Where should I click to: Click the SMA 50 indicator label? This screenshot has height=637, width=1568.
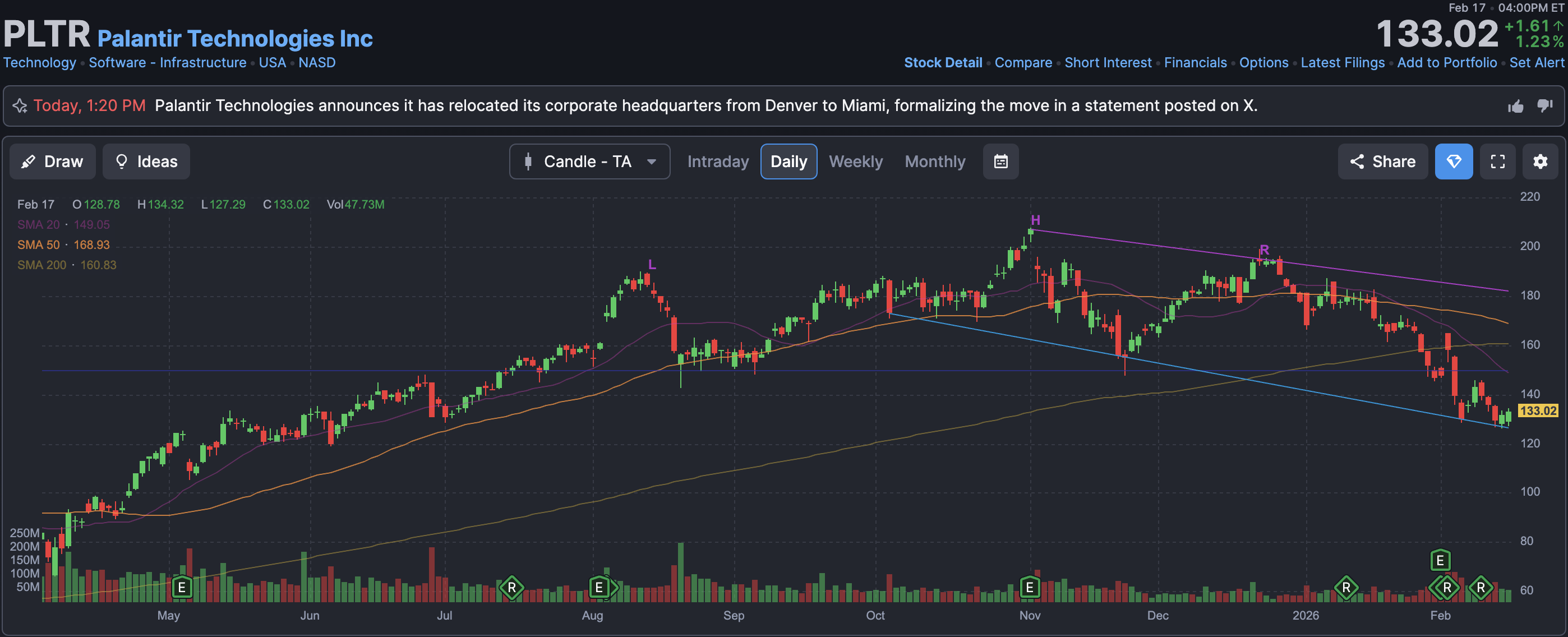38,244
